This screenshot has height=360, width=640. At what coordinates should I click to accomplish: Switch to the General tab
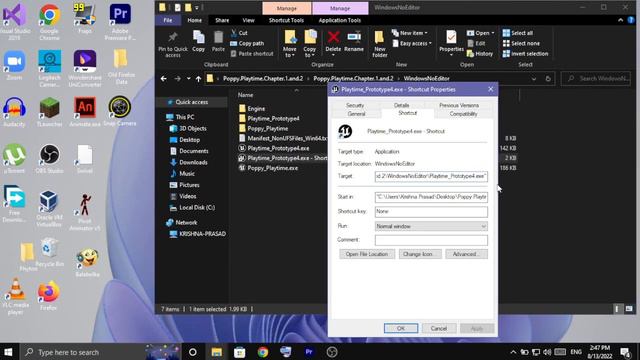[356, 114]
